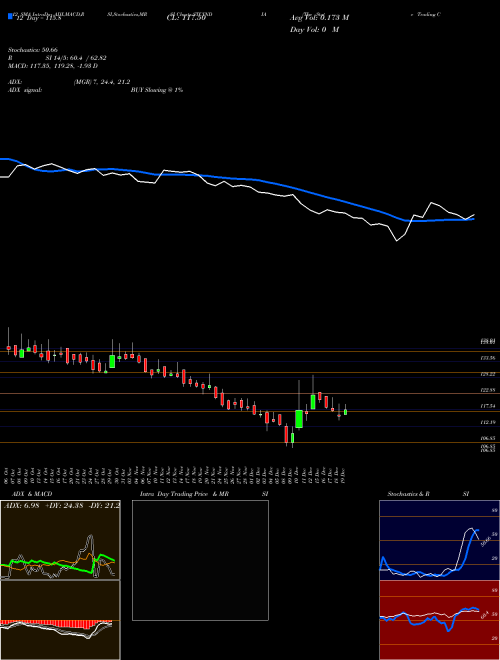500x660 pixels.
Task: Click the 112.19 price axis label
Action: click(x=488, y=422)
